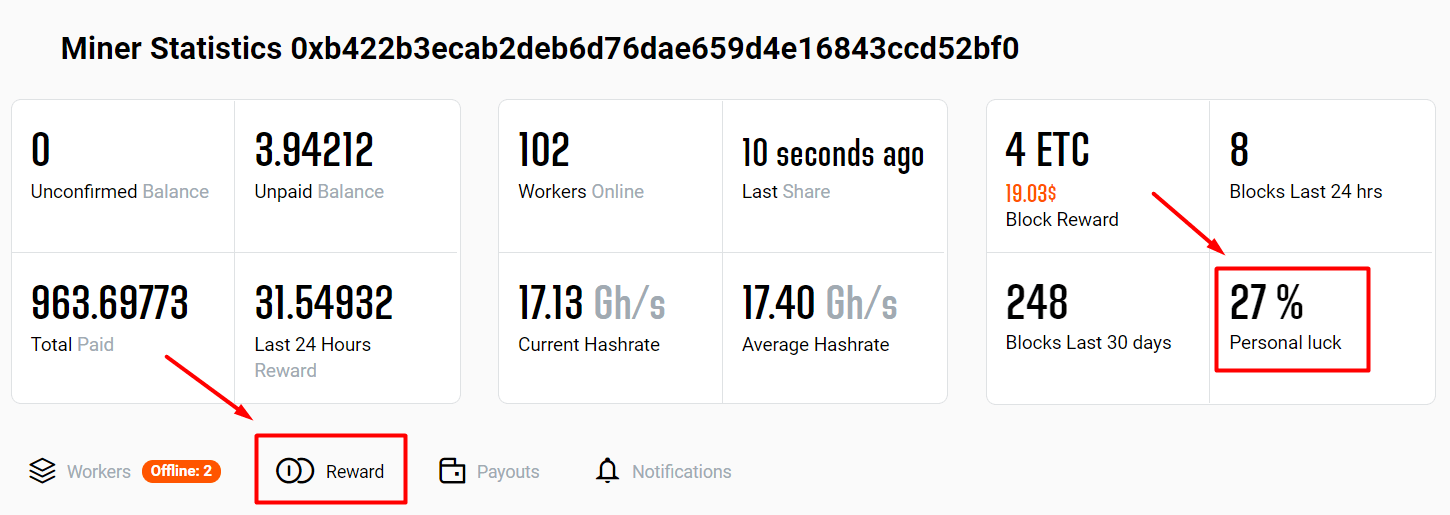Switch to the Reward tab

(x=354, y=472)
